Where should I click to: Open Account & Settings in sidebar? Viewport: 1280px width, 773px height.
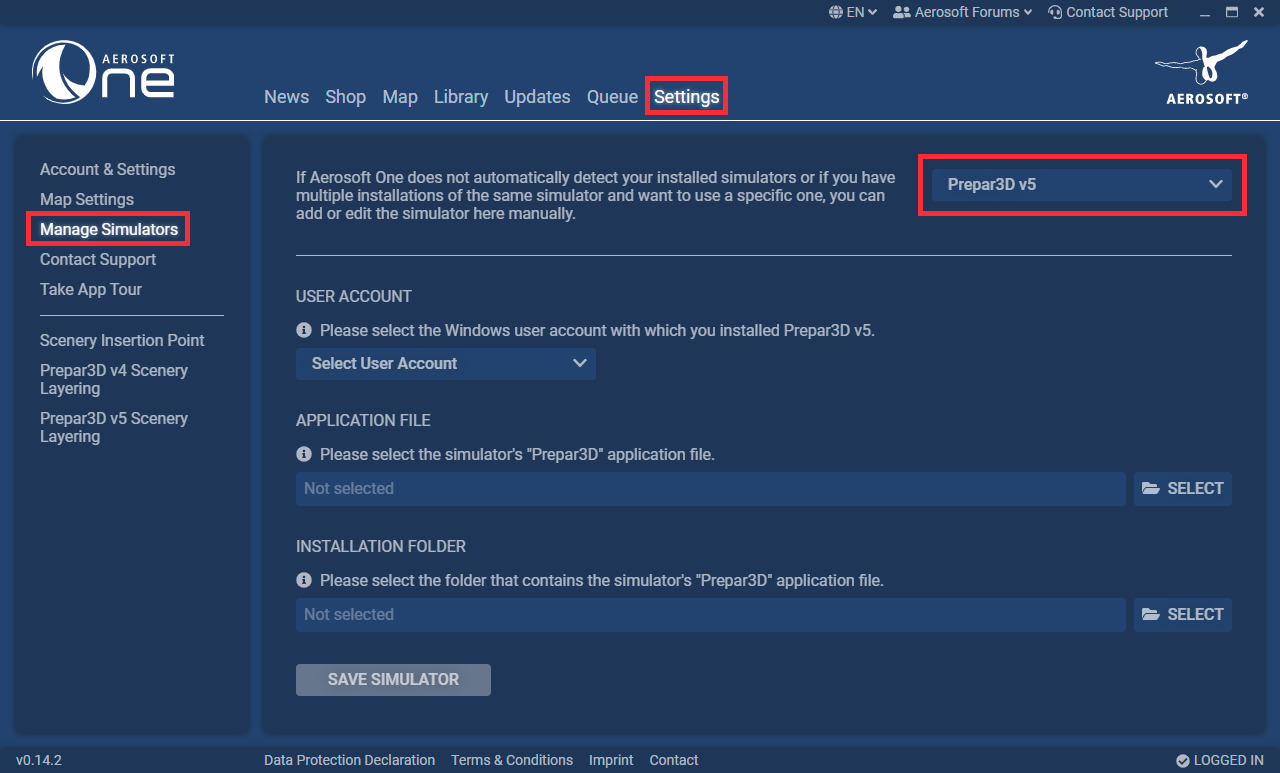(107, 169)
